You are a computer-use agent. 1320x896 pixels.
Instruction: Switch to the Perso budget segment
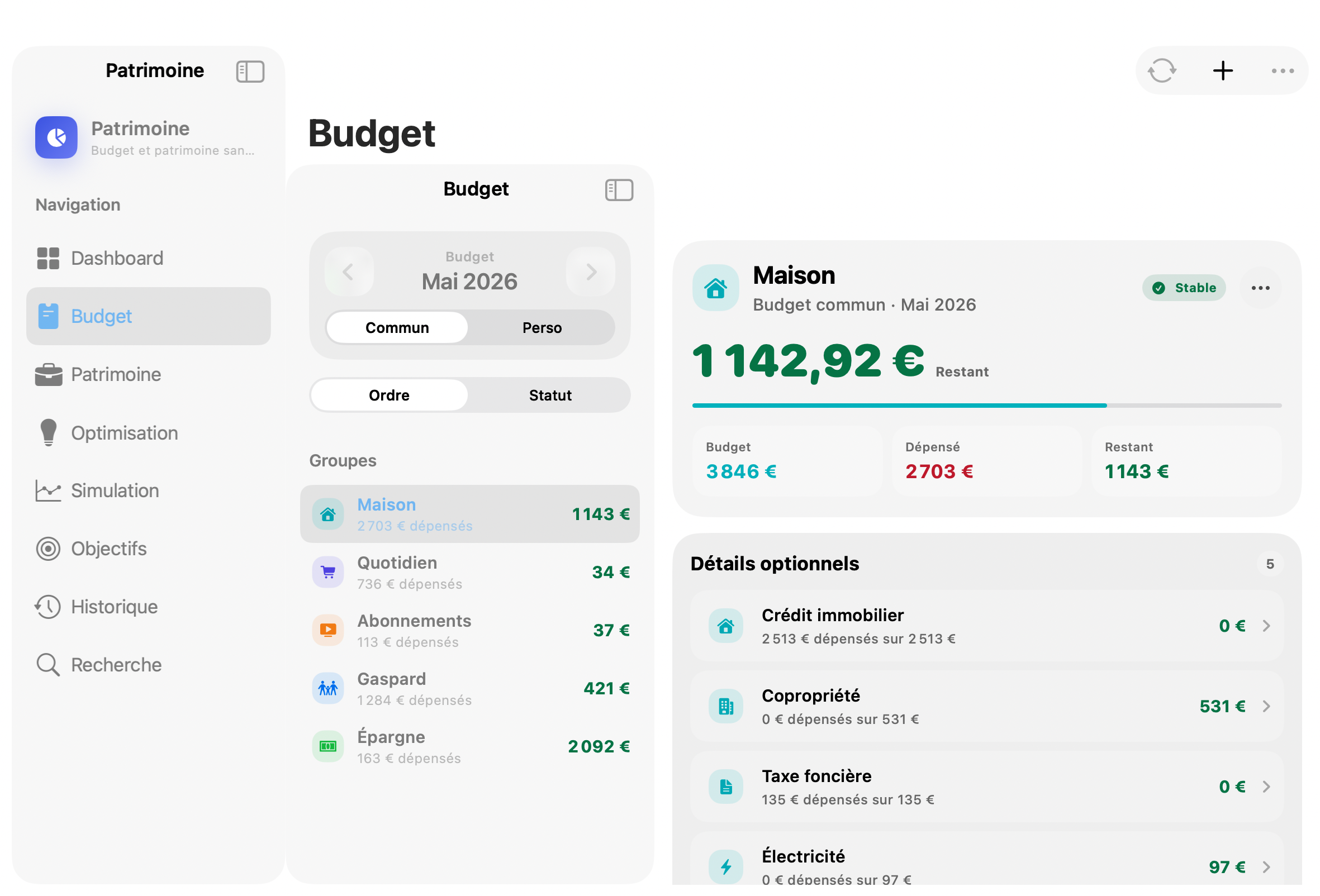(542, 328)
